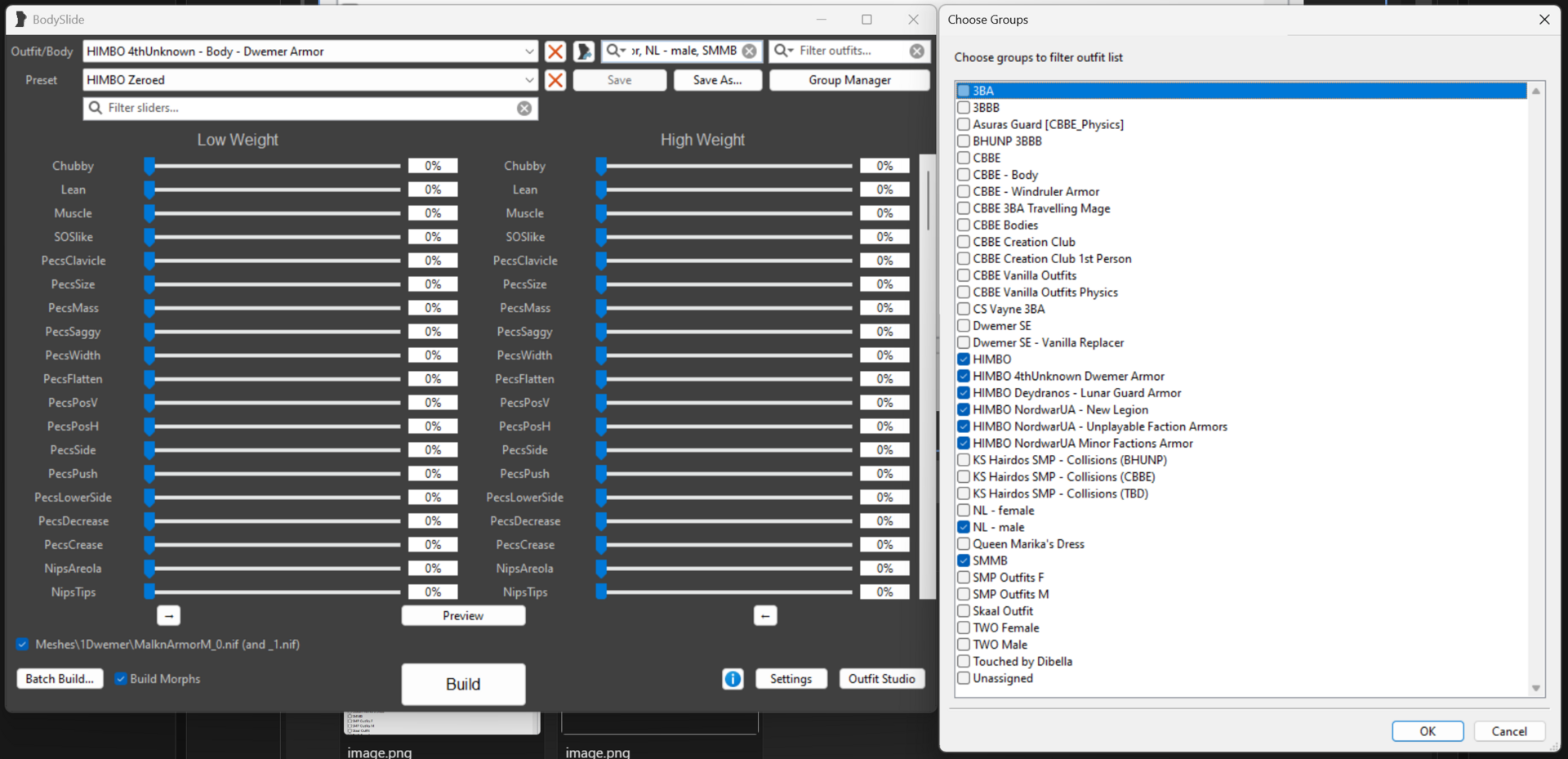The height and width of the screenshot is (759, 1568).
Task: Uncheck the HIMBO group
Action: [964, 359]
